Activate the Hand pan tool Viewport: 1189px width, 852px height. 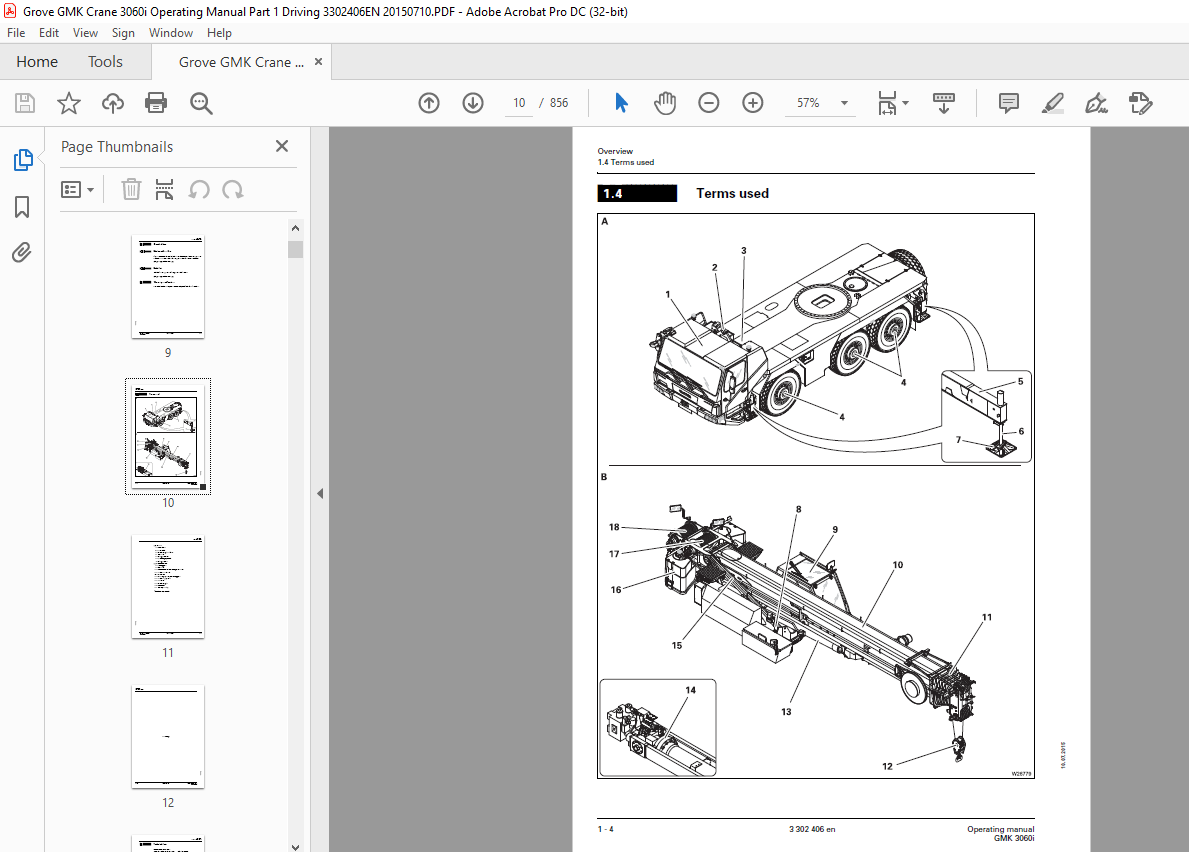(665, 102)
